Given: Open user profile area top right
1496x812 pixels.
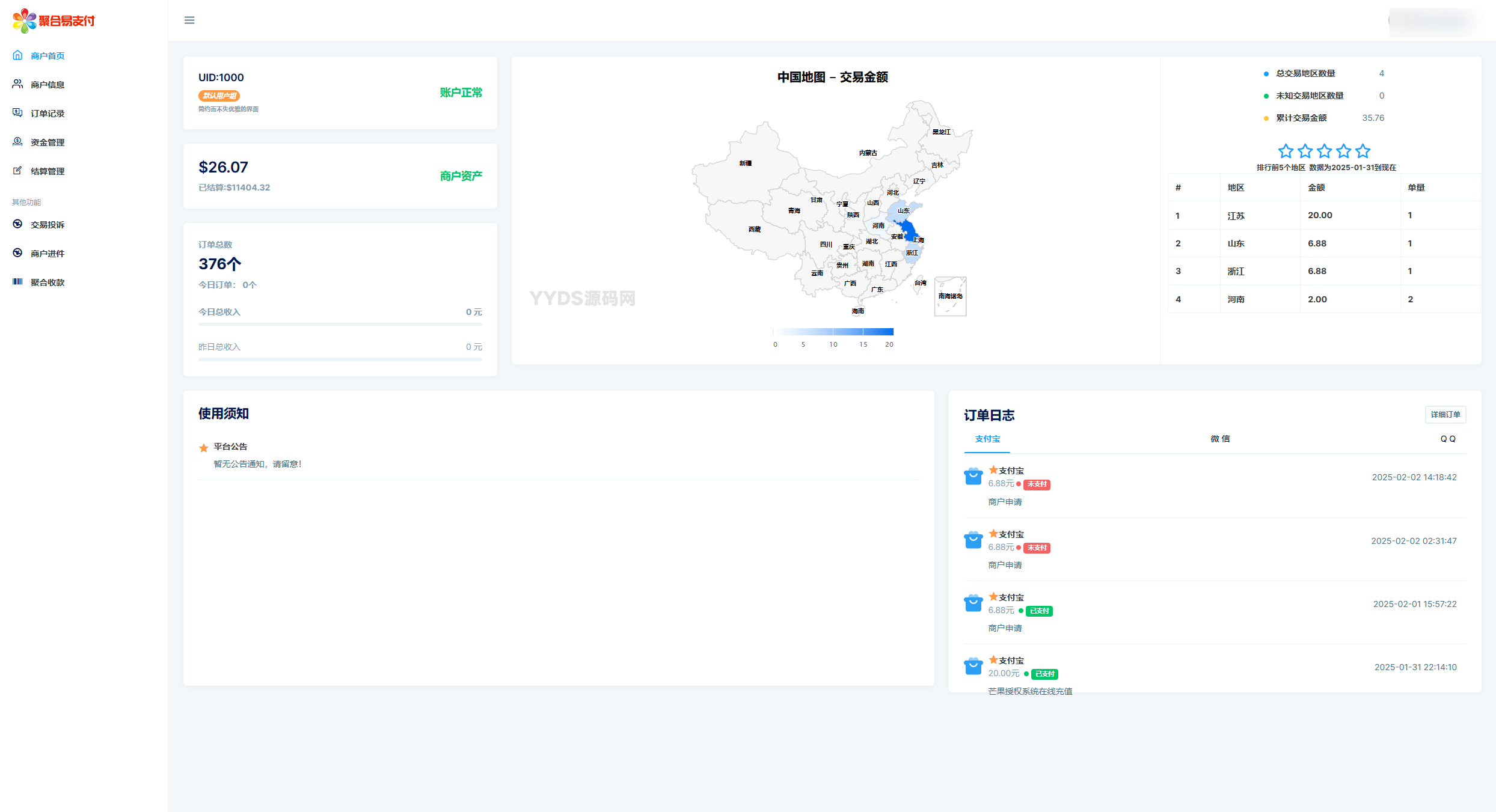Looking at the screenshot, I should 1434,21.
